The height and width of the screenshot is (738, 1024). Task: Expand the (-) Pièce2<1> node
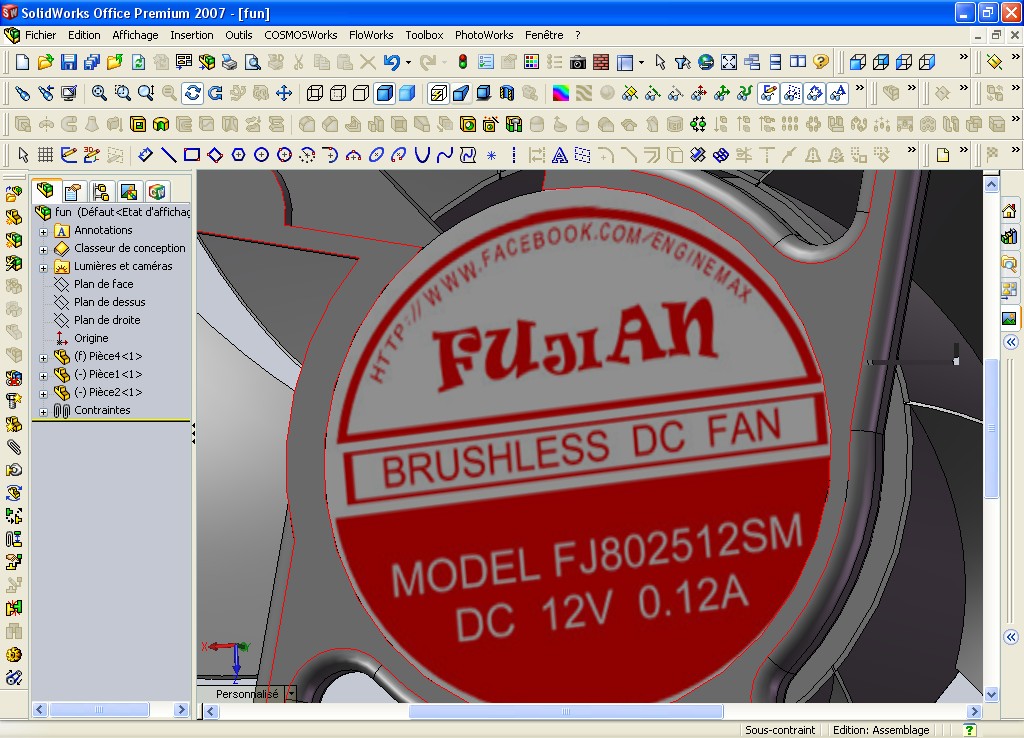click(43, 394)
